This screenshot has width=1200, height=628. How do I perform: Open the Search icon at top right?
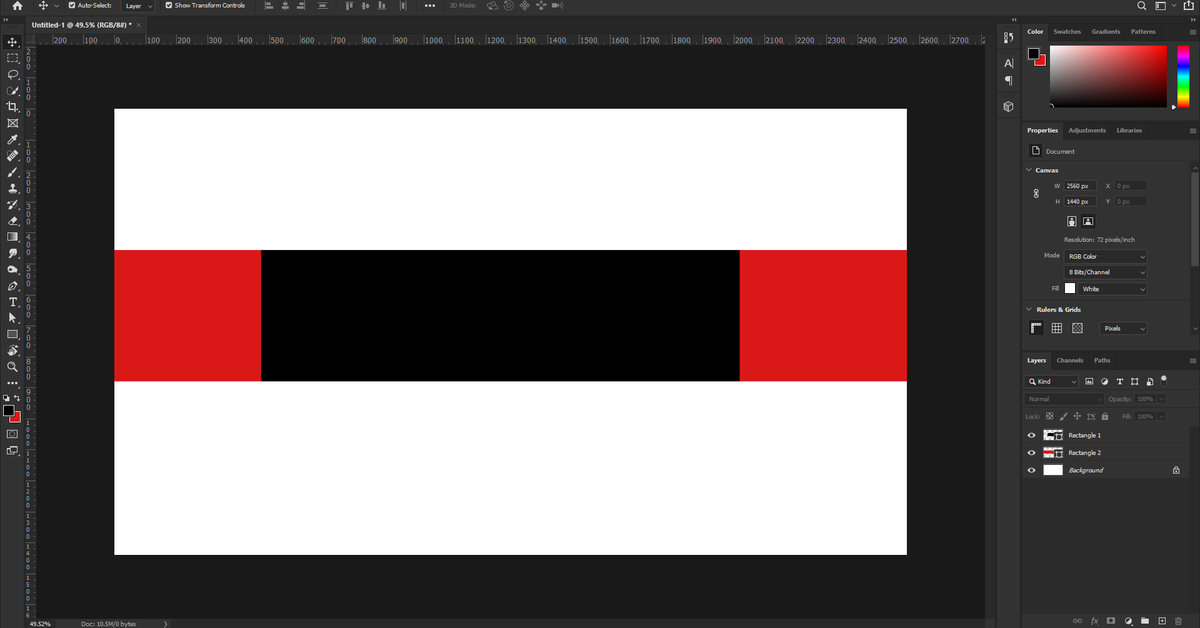(x=1142, y=6)
